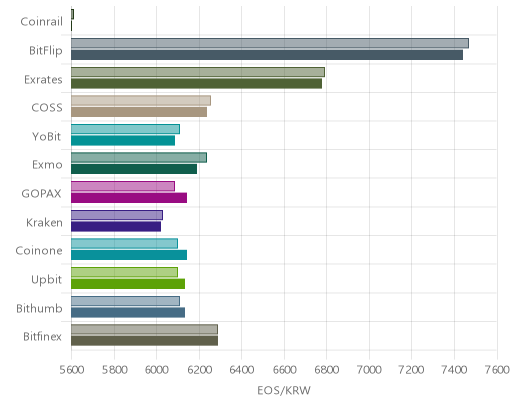Click the lower olive Bitfinex bar
Viewport: 512px width, 408px height.
pyautogui.click(x=144, y=341)
